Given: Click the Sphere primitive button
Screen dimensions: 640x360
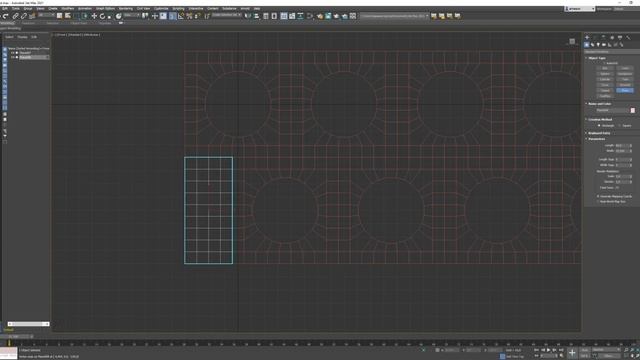Looking at the screenshot, I should (605, 74).
